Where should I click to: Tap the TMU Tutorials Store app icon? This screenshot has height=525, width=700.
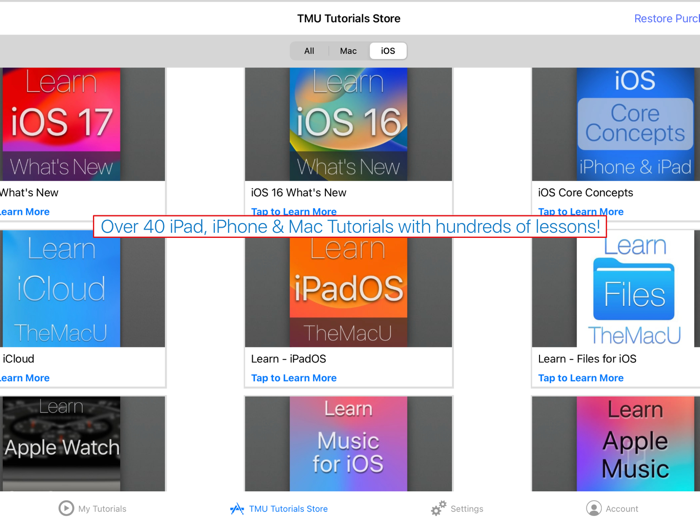coord(237,508)
